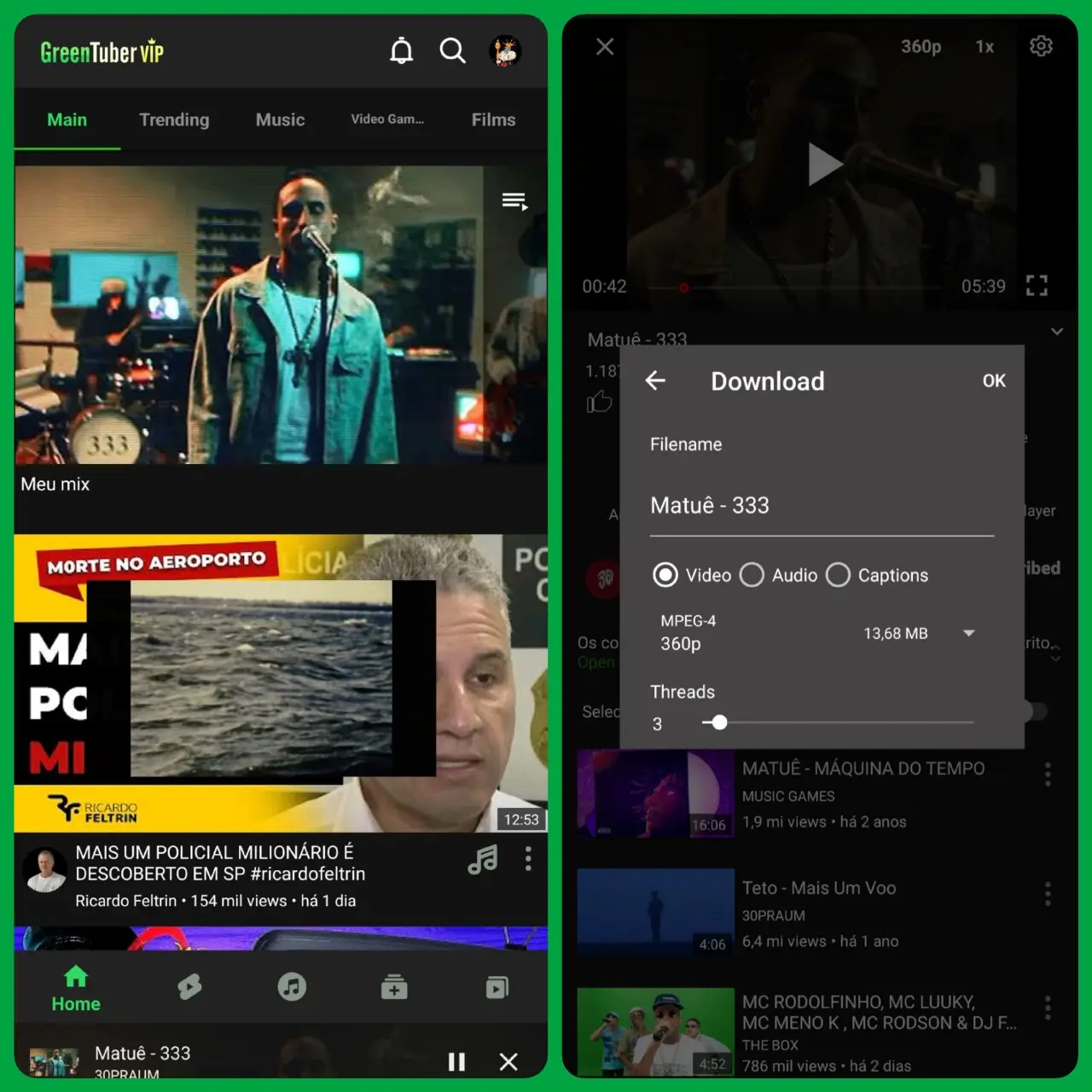Click the THE BOX channel name
Screen dimensions: 1092x1092
(770, 1045)
